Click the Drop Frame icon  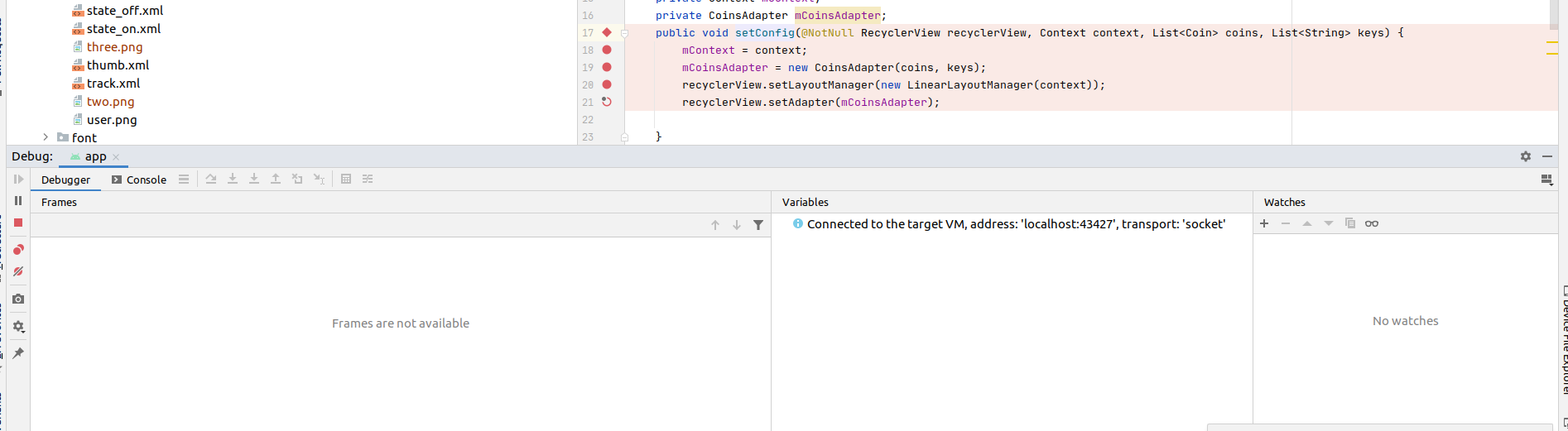[297, 179]
